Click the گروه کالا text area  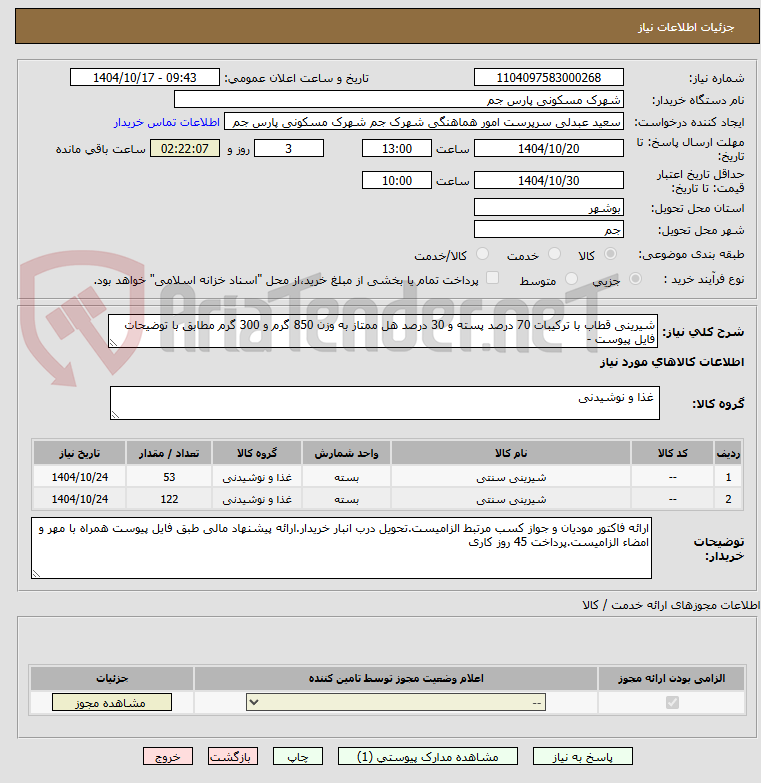click(384, 403)
